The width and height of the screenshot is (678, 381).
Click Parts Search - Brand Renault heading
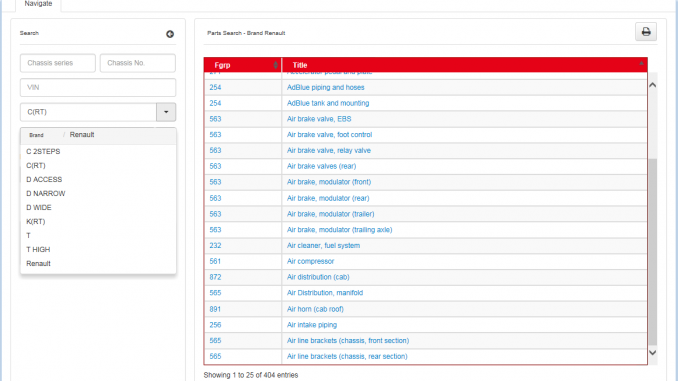pos(246,33)
